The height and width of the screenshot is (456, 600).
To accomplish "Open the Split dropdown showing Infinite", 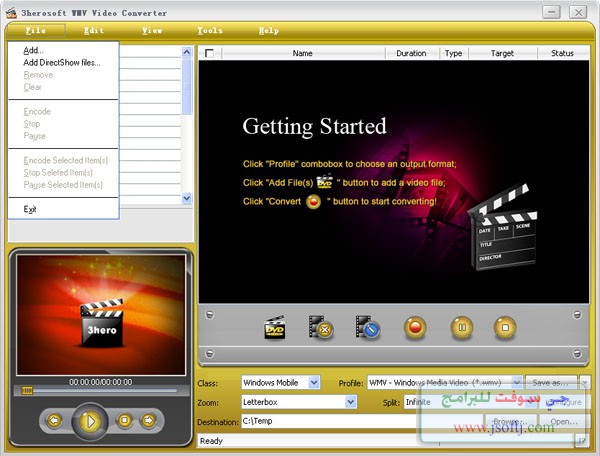I will click(531, 402).
